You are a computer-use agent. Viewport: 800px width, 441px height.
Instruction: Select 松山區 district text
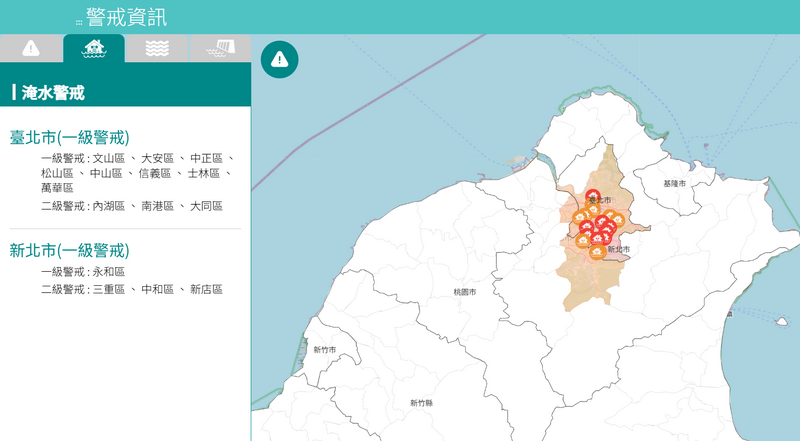point(57,174)
